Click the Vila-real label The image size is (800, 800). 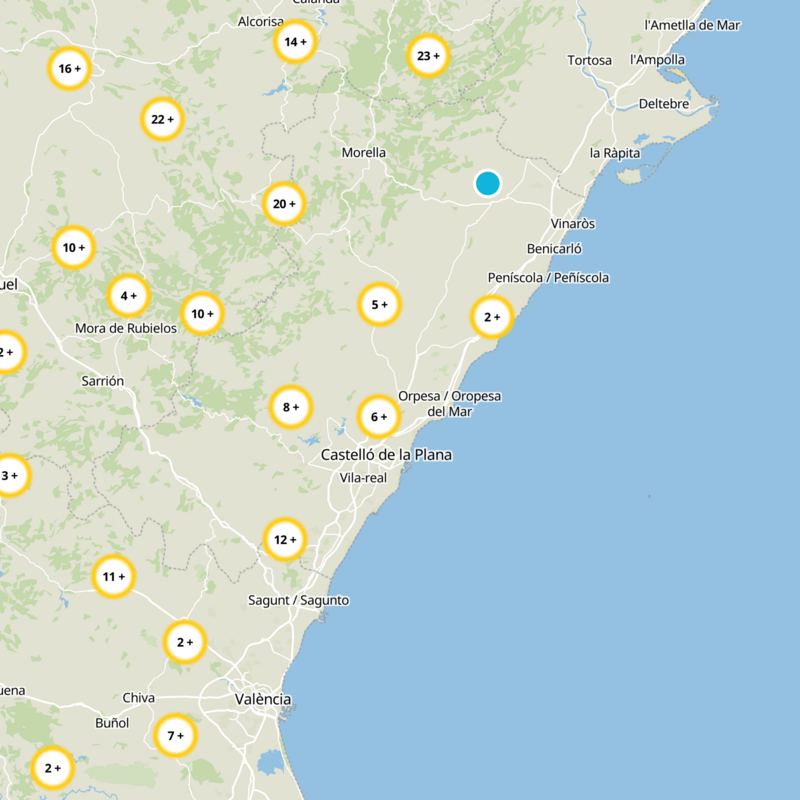(x=363, y=478)
